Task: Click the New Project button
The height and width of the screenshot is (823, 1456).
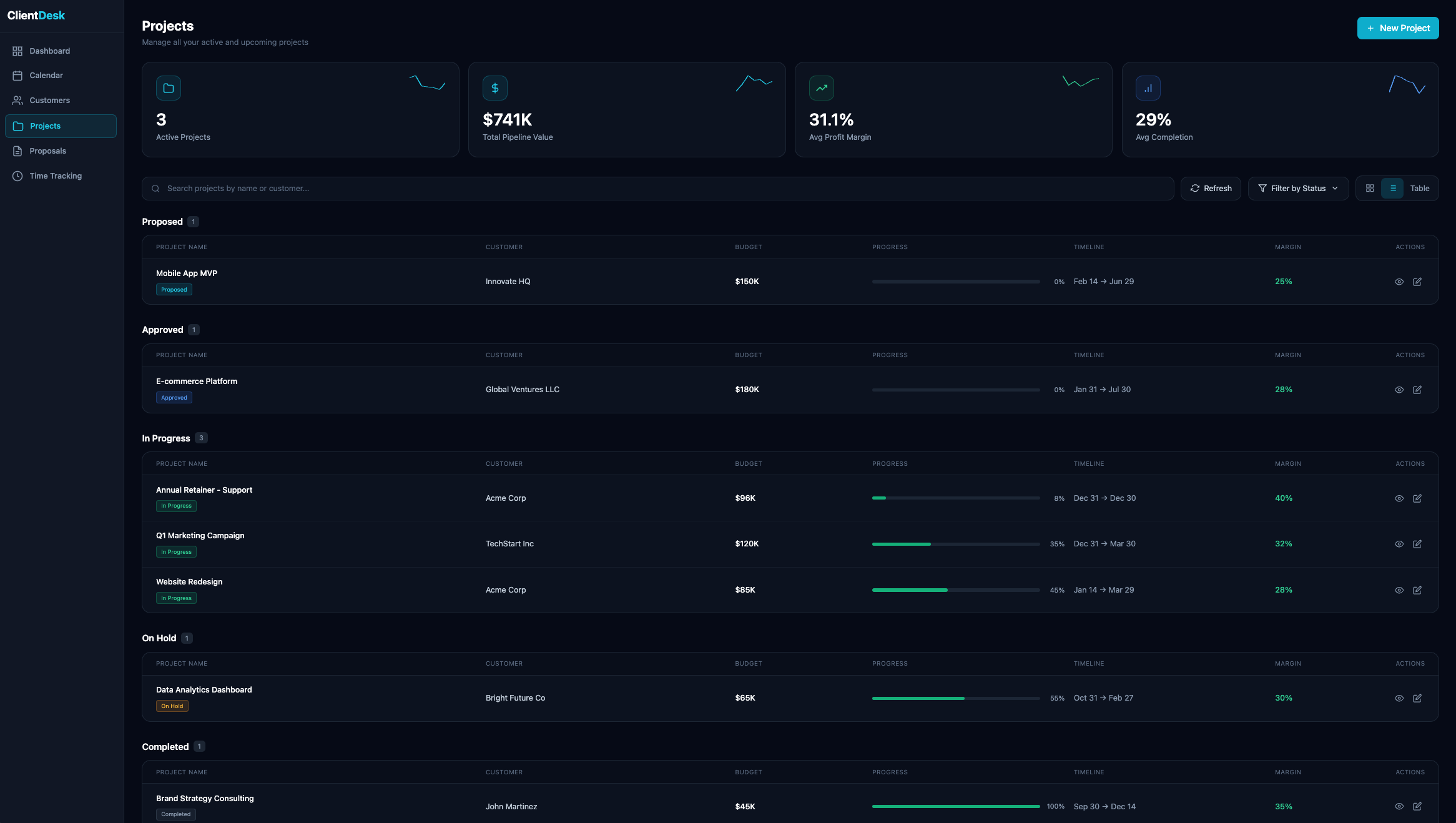Action: tap(1398, 28)
